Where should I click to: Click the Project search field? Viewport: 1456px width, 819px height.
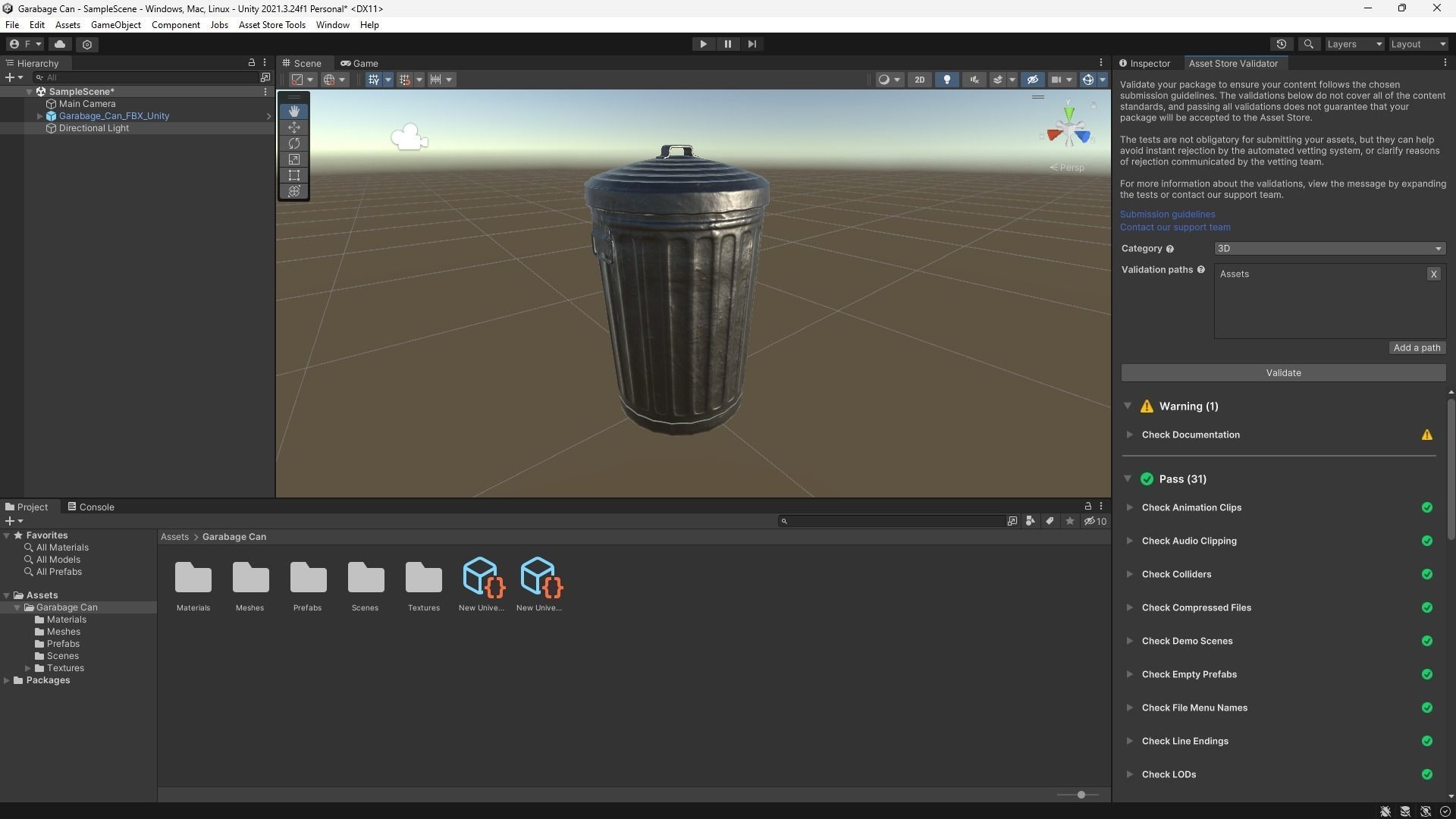click(892, 522)
